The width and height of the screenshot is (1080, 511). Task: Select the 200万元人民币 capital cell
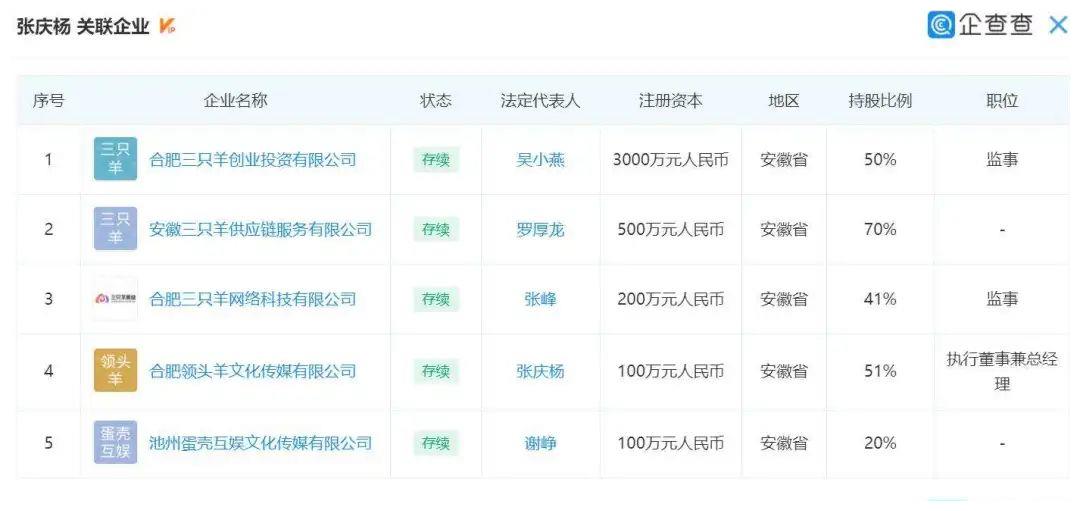pos(671,299)
